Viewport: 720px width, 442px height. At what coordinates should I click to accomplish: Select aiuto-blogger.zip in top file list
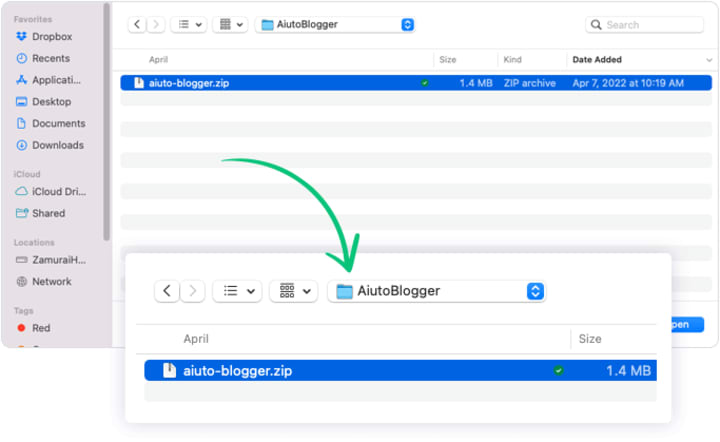(x=416, y=83)
